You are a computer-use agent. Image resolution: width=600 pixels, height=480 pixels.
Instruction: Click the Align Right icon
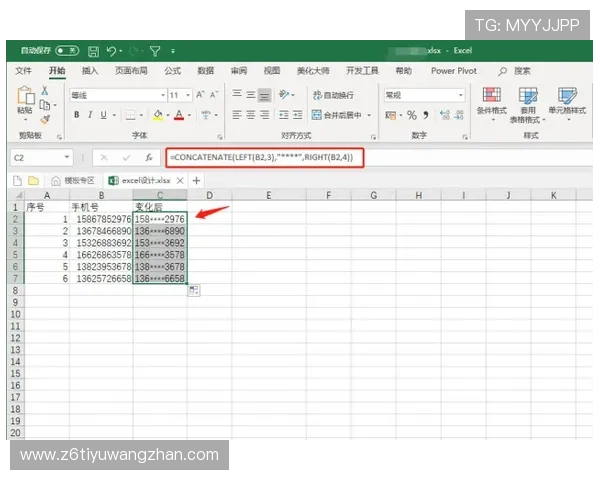264,114
